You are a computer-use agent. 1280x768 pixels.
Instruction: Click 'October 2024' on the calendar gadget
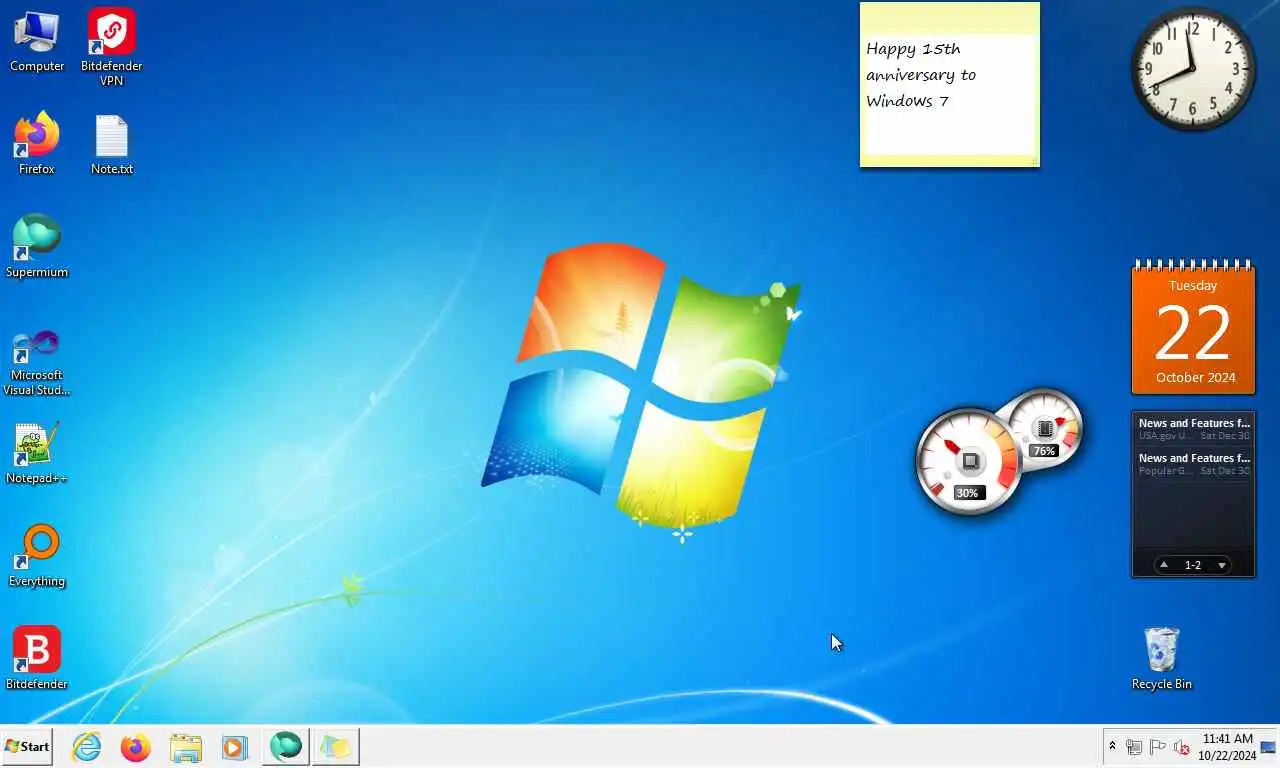pos(1195,377)
